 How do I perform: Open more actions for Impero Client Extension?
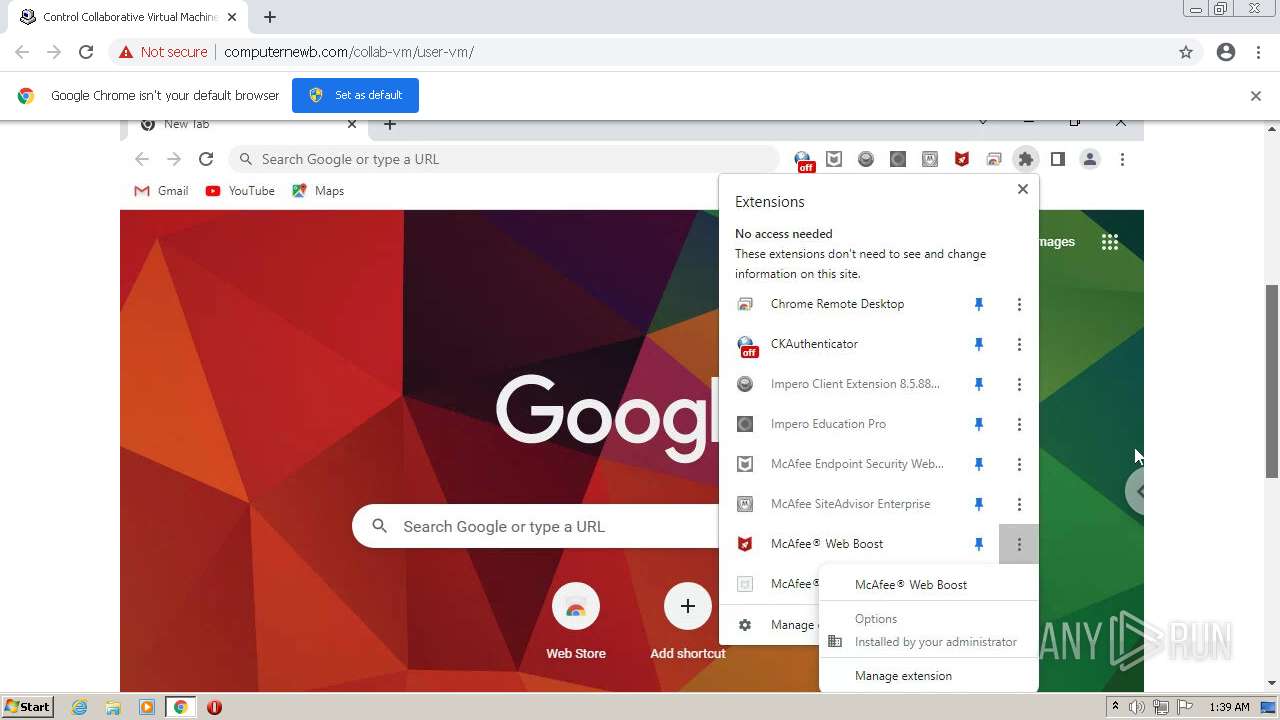click(x=1019, y=384)
